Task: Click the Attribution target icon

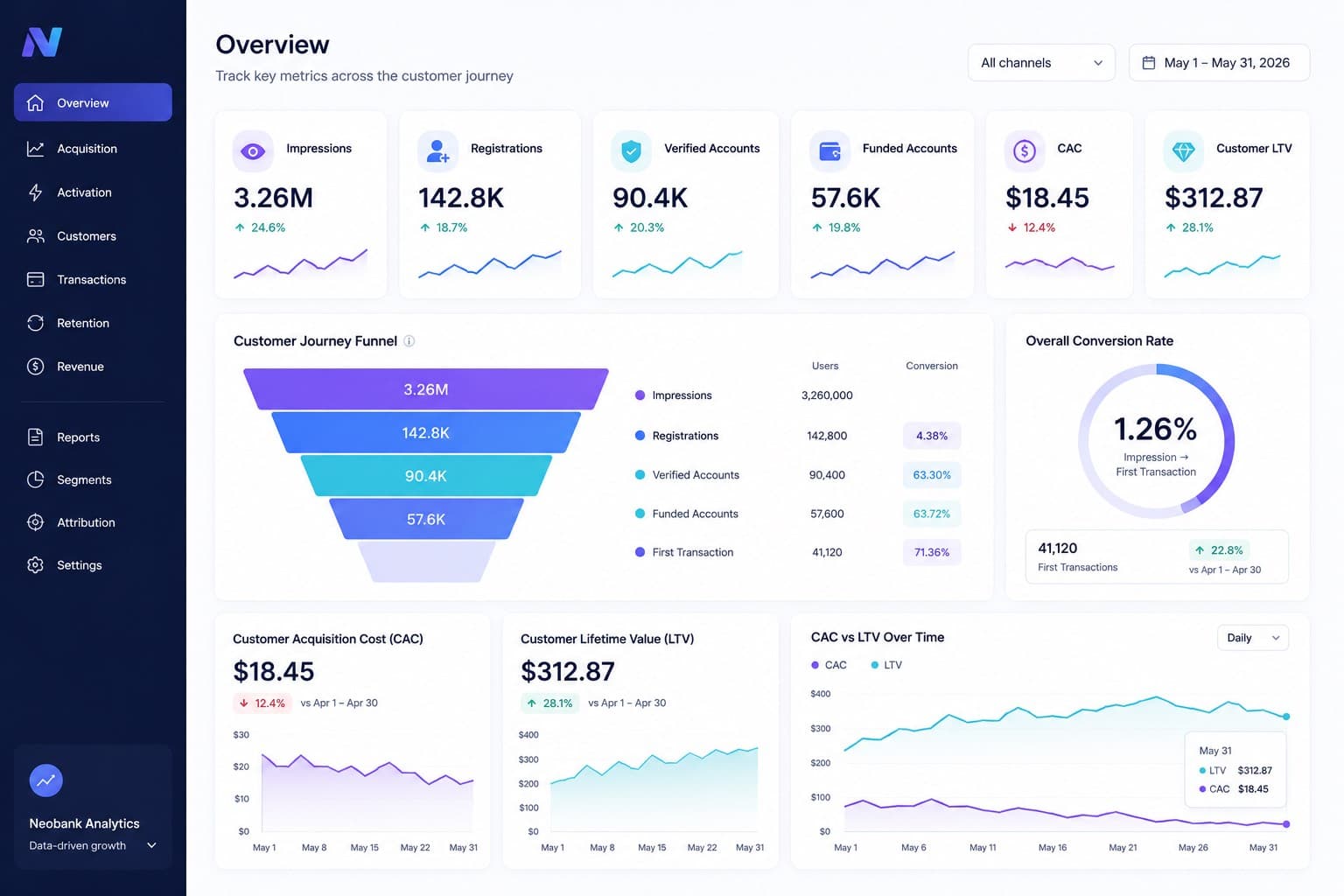Action: point(35,522)
